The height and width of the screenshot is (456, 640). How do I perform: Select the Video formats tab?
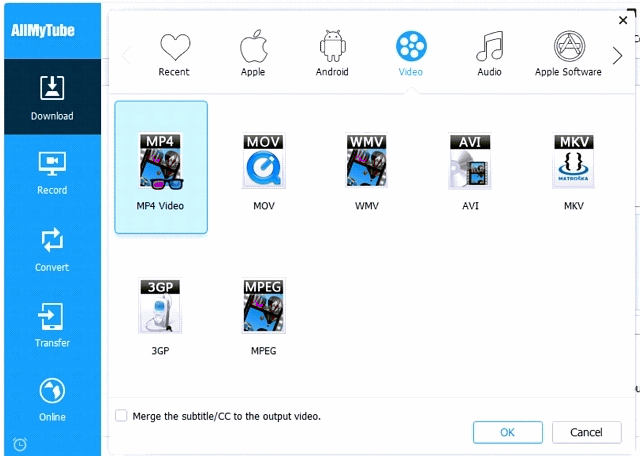tap(411, 53)
